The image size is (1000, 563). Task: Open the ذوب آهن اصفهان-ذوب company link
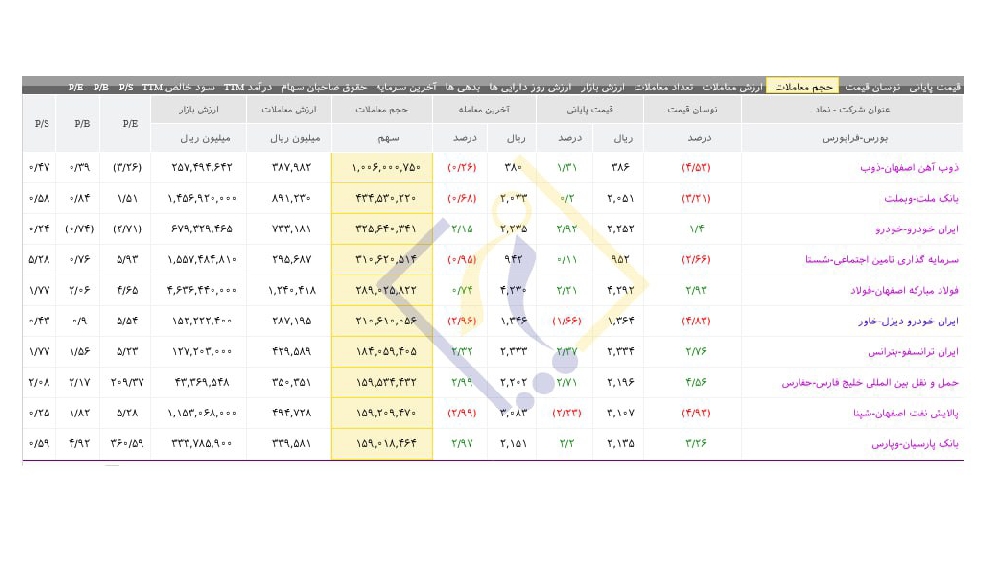(x=909, y=168)
